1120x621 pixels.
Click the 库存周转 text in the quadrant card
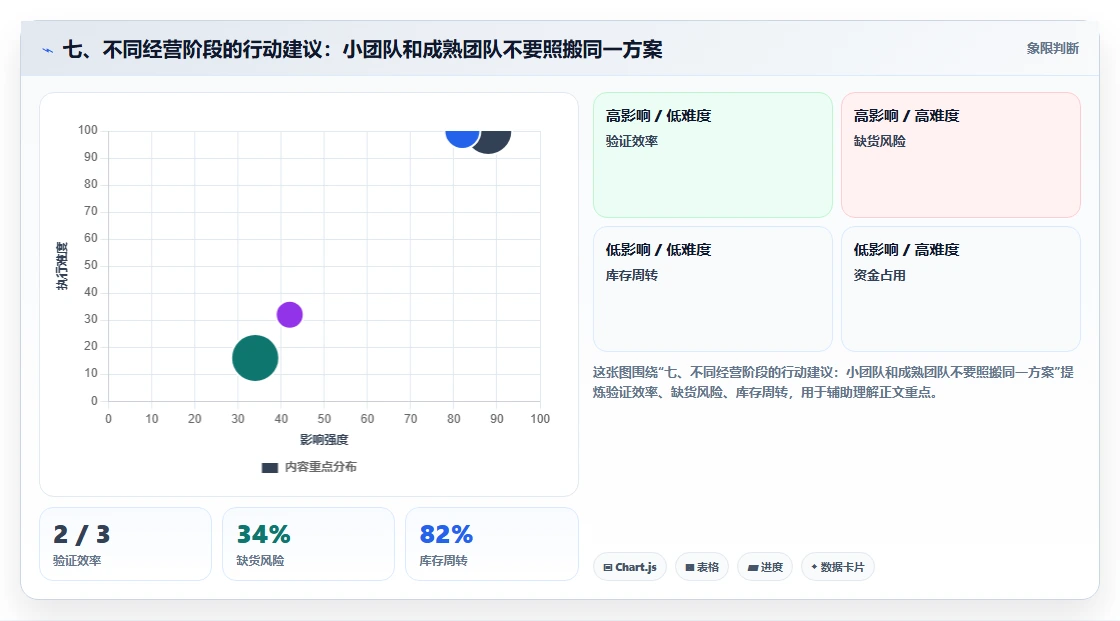coord(631,275)
